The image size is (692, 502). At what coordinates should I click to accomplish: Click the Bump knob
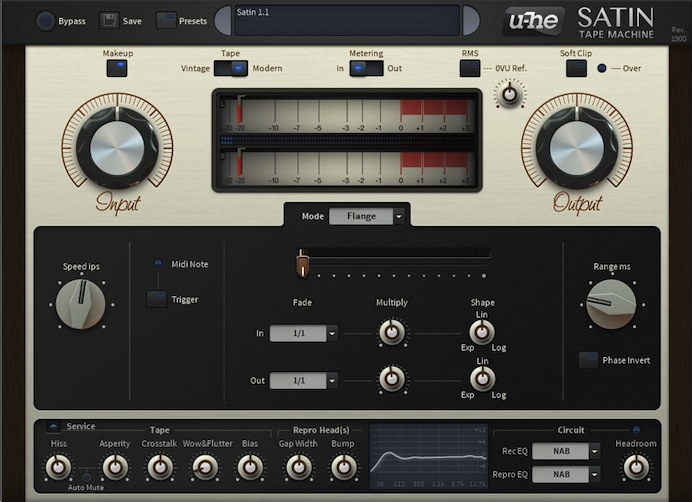pos(344,467)
